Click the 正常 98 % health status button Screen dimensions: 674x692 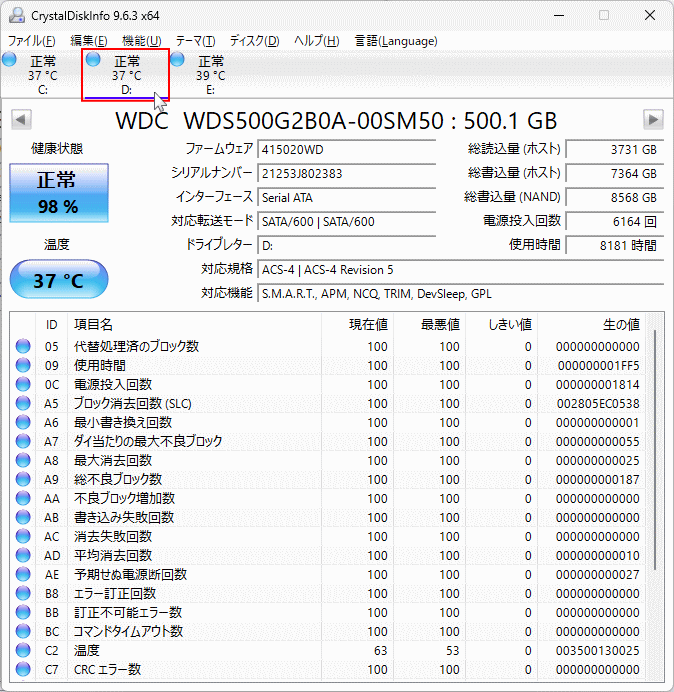tap(59, 193)
